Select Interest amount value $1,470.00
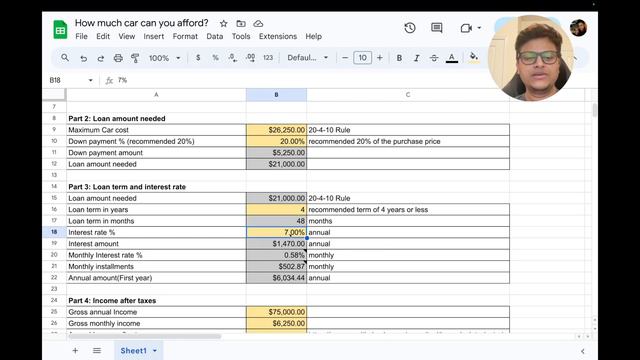This screenshot has height=360, width=640. click(276, 244)
